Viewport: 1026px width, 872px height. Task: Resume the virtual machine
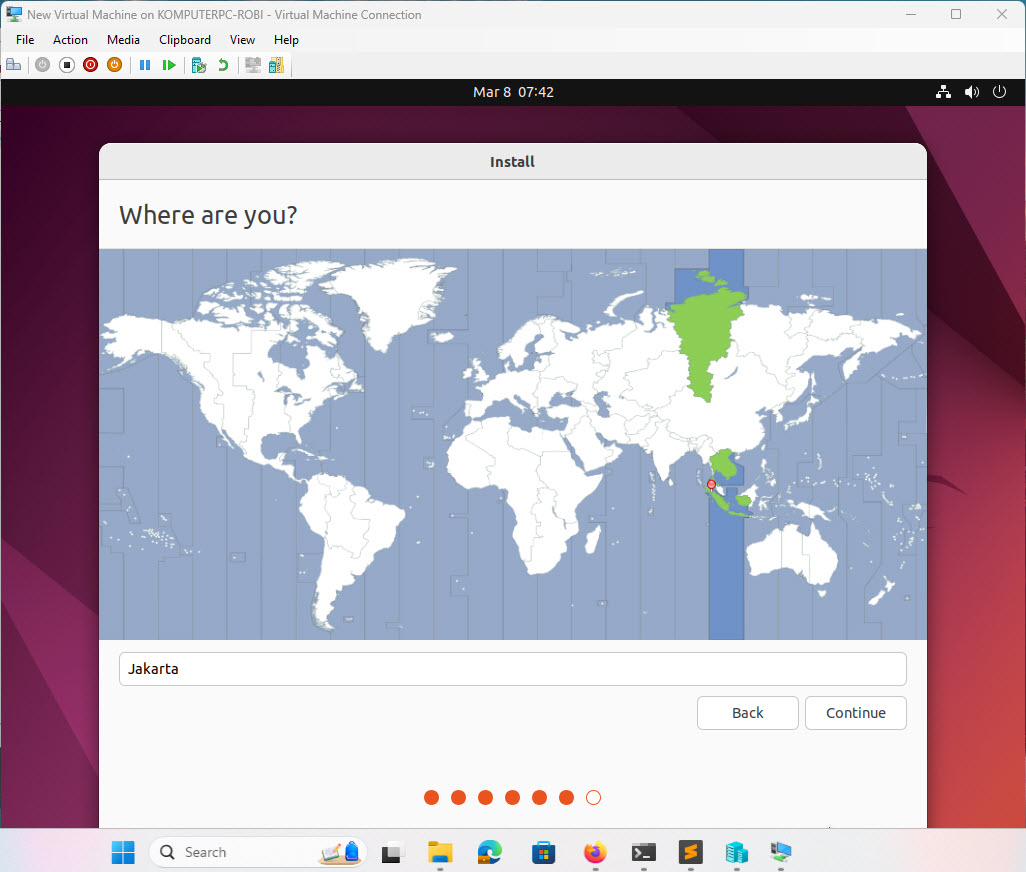tap(169, 64)
